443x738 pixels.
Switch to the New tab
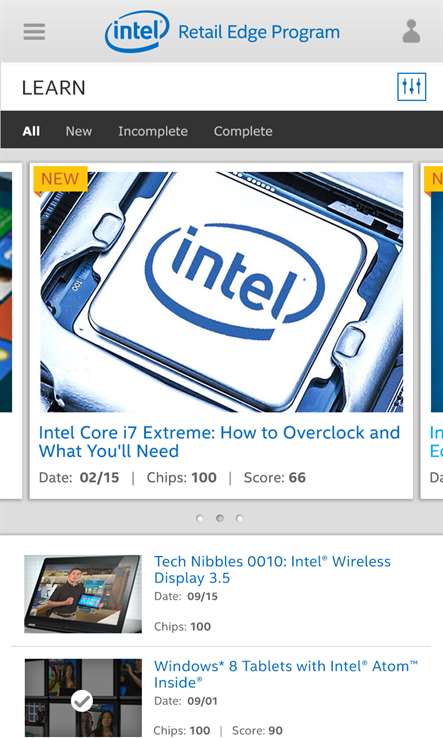point(79,131)
